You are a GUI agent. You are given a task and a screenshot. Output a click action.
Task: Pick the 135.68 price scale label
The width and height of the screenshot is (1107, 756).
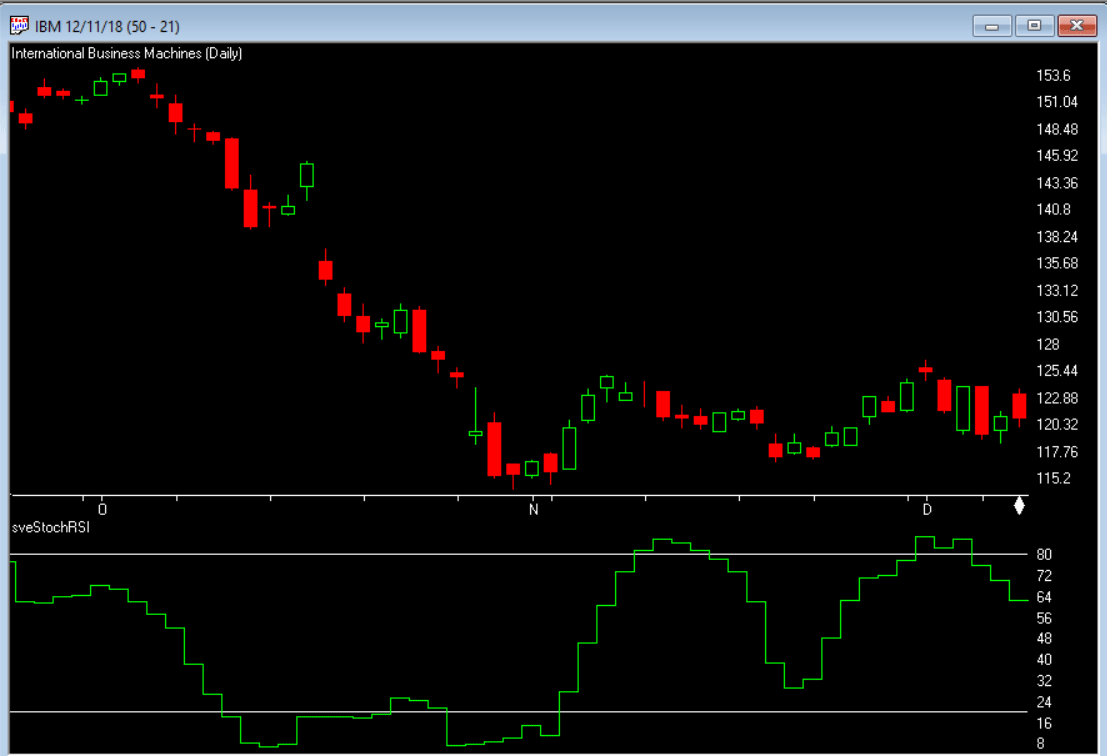coord(1057,263)
